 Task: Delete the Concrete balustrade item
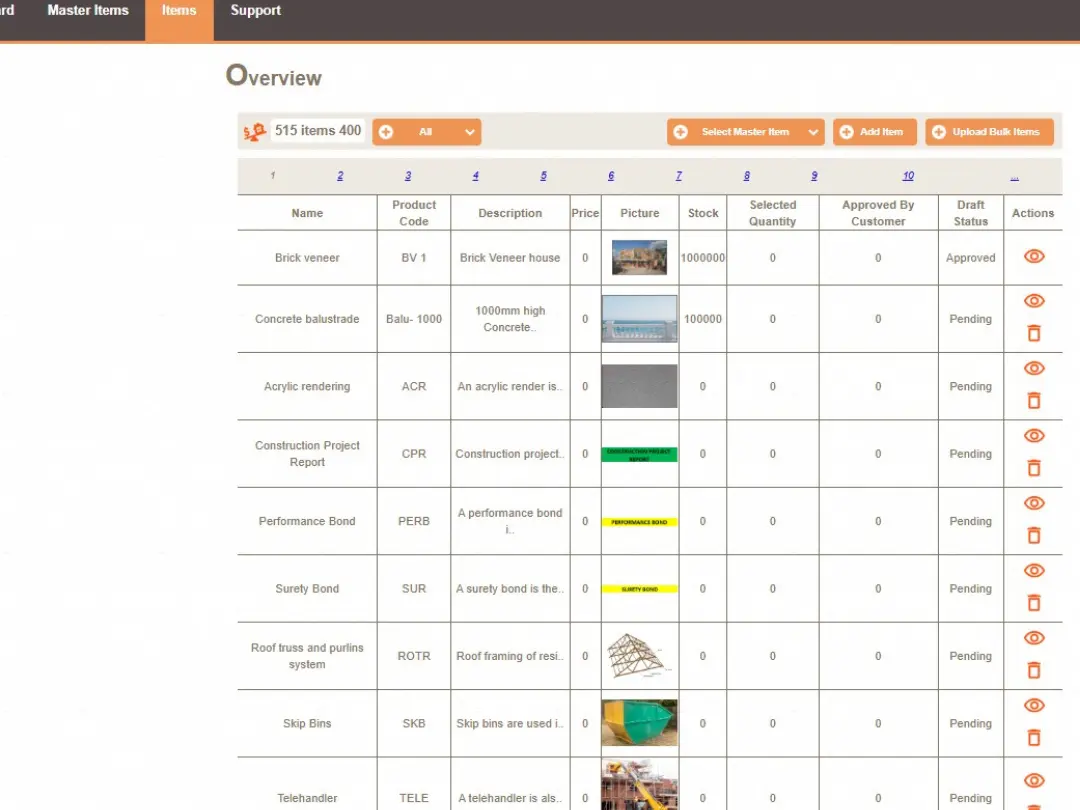tap(1034, 333)
